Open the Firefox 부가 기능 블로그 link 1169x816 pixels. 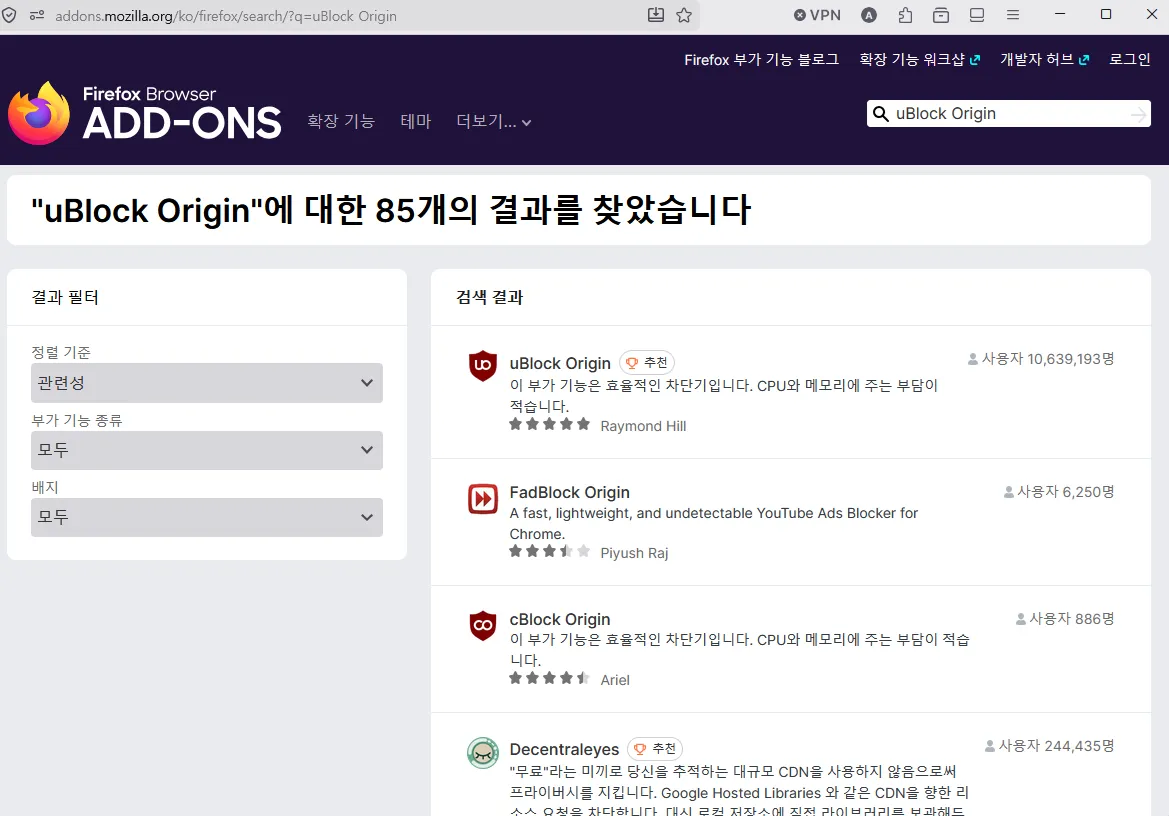(761, 60)
